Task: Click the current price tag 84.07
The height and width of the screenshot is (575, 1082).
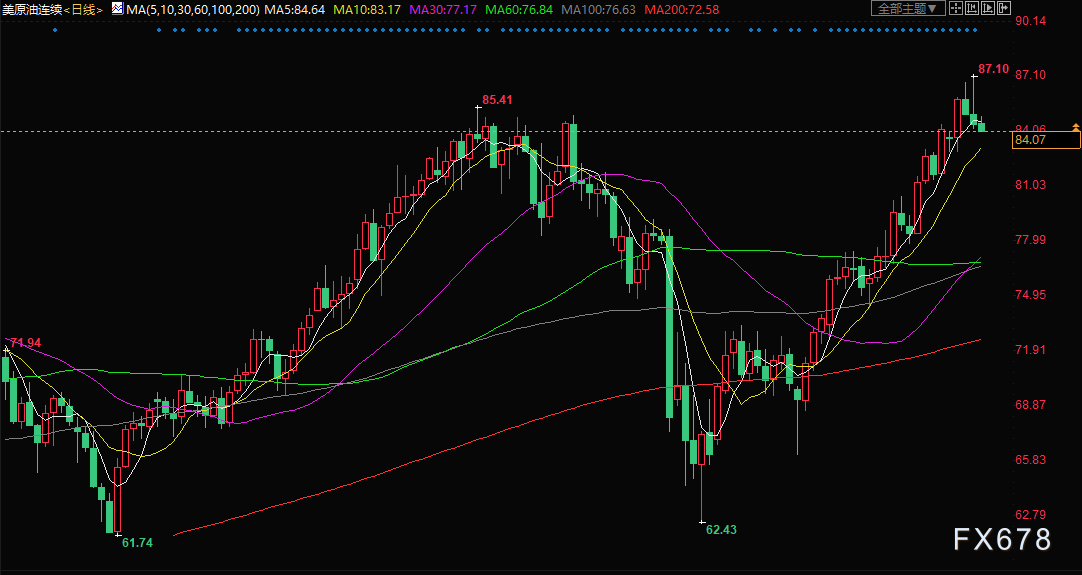Action: tap(1046, 140)
